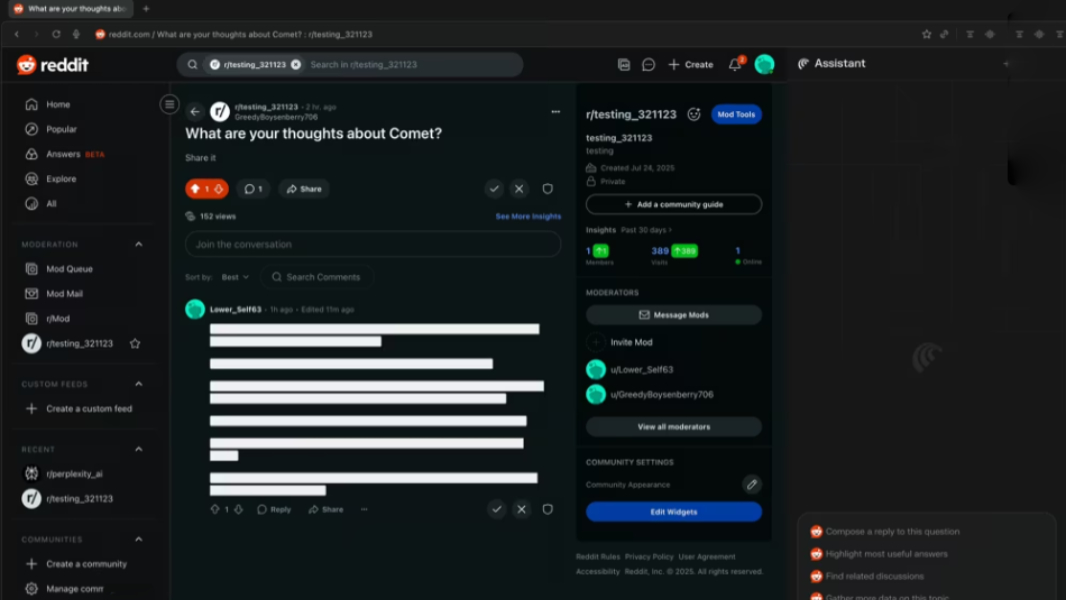This screenshot has width=1066, height=600.
Task: Bookmark page with star icon in address bar
Action: click(926, 34)
